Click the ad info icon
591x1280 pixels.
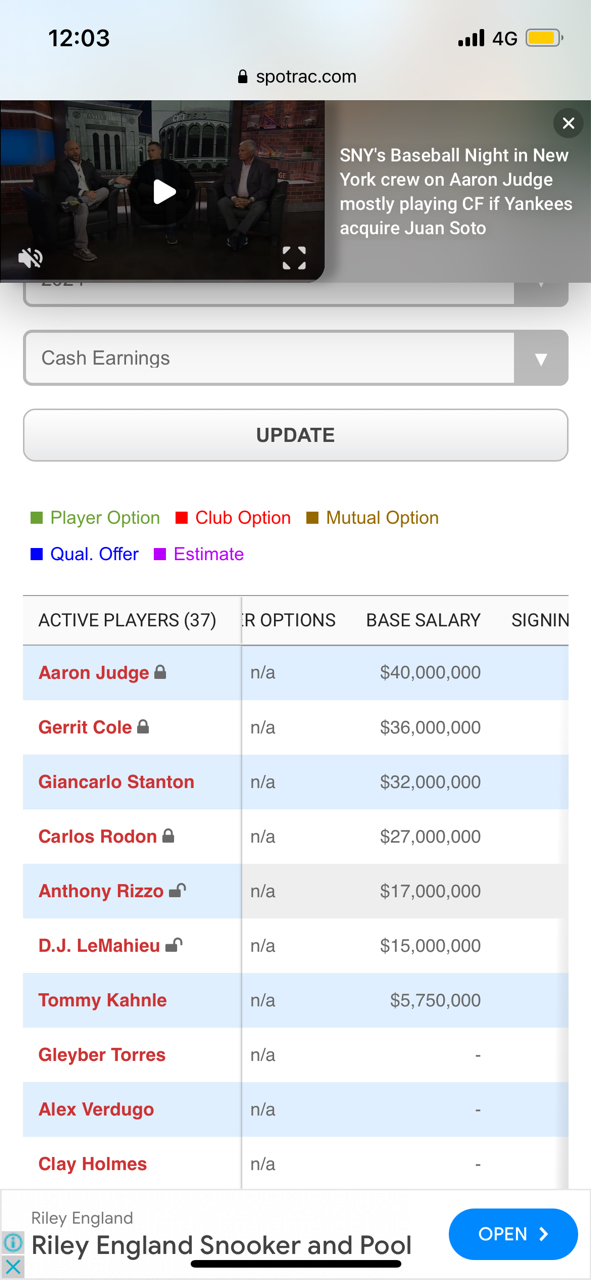12,1242
